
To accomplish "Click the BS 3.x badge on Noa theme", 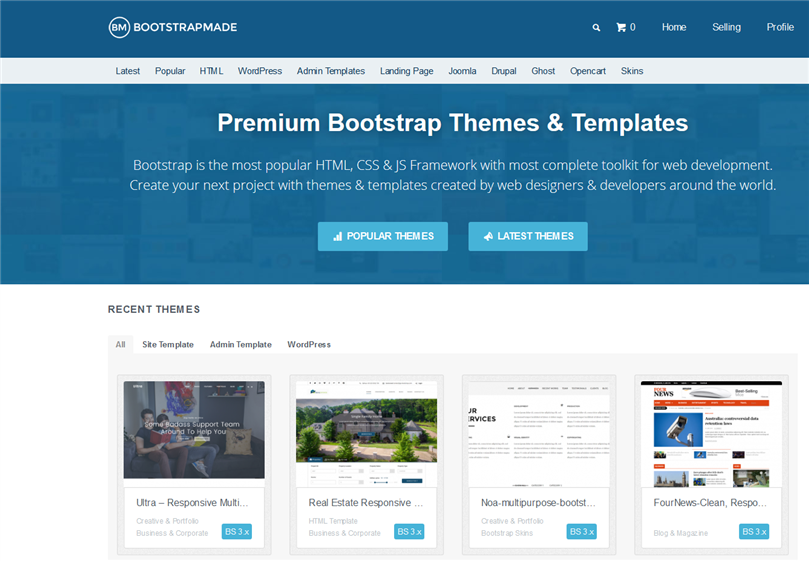I will click(x=581, y=532).
